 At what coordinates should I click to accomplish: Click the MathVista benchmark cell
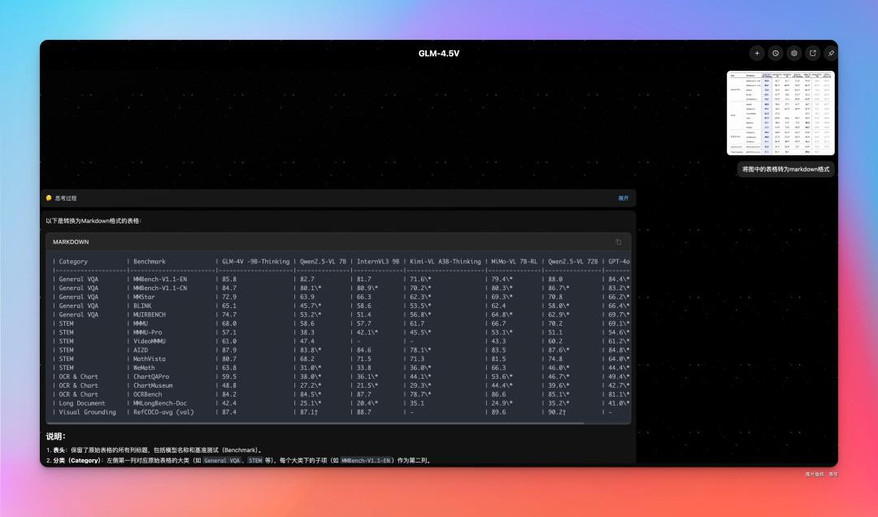150,359
